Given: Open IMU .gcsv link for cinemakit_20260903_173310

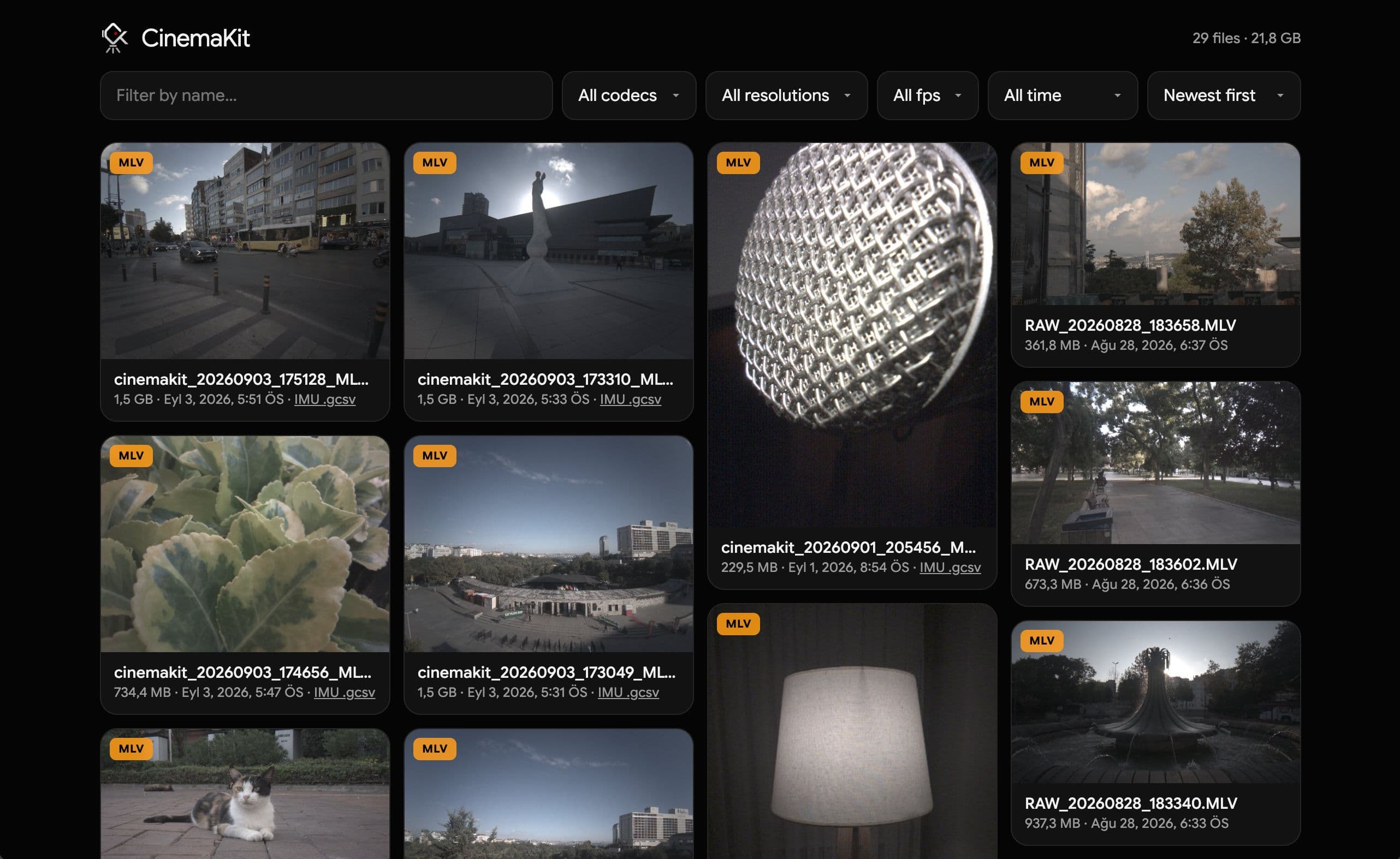Looking at the screenshot, I should [x=630, y=399].
